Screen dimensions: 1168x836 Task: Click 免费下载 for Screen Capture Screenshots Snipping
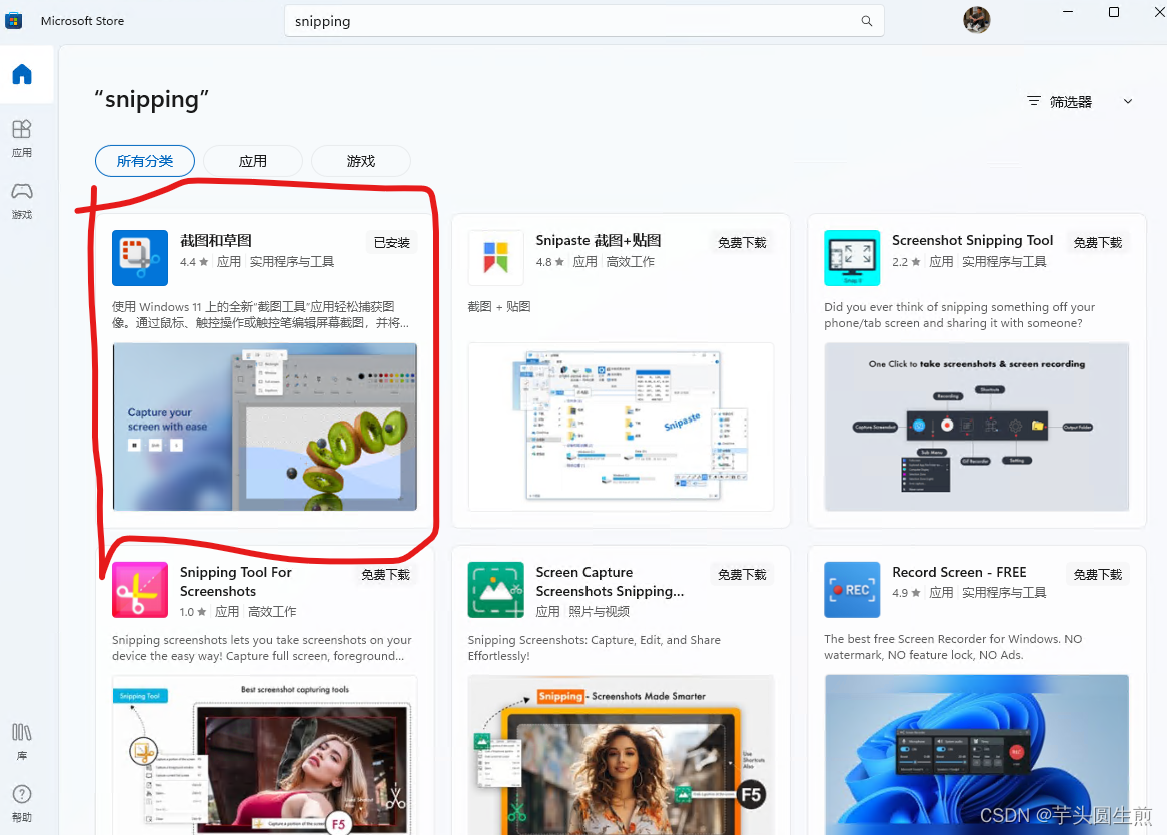point(742,574)
